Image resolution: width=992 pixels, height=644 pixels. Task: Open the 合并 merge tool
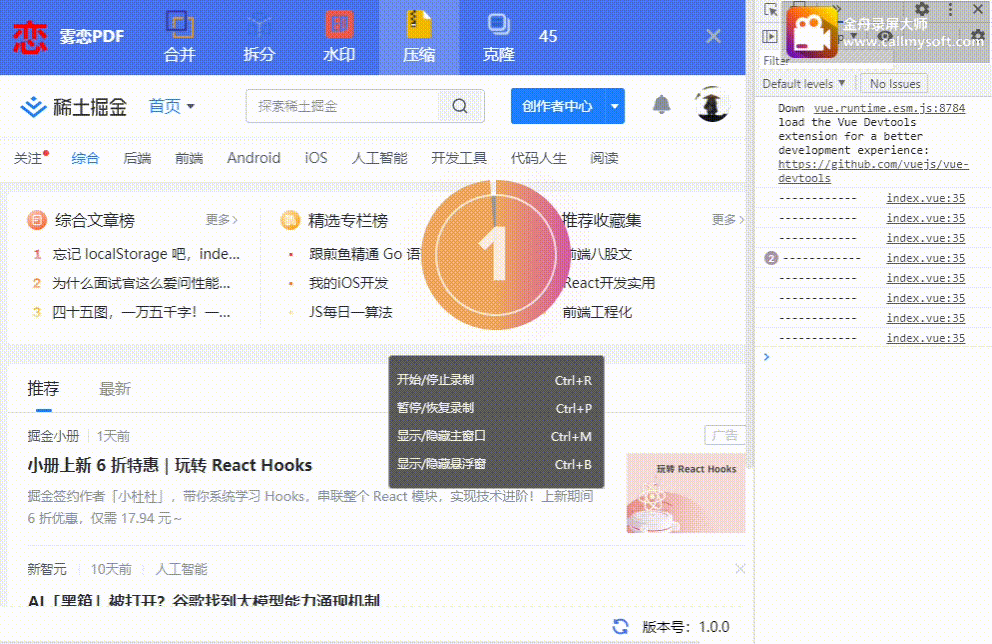coord(180,37)
